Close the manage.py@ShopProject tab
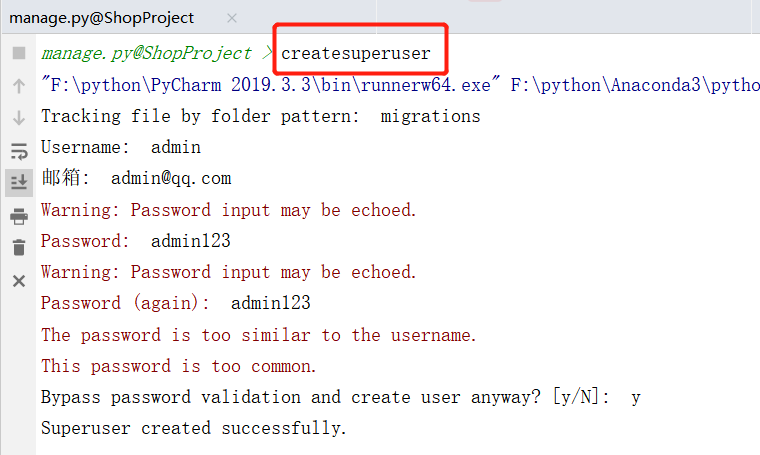Viewport: 760px width, 455px height. [232, 18]
